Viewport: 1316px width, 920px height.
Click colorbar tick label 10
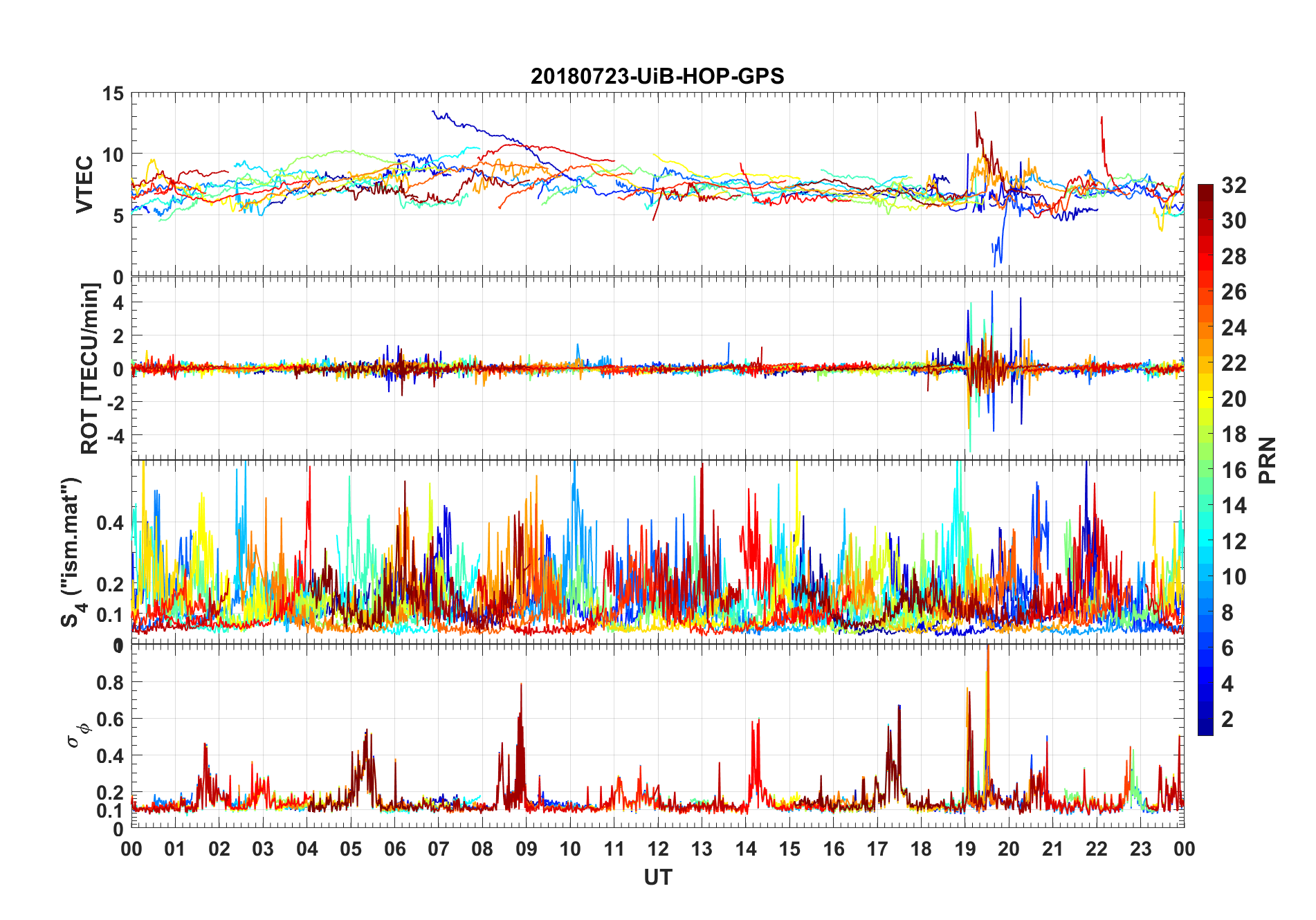(x=1234, y=576)
